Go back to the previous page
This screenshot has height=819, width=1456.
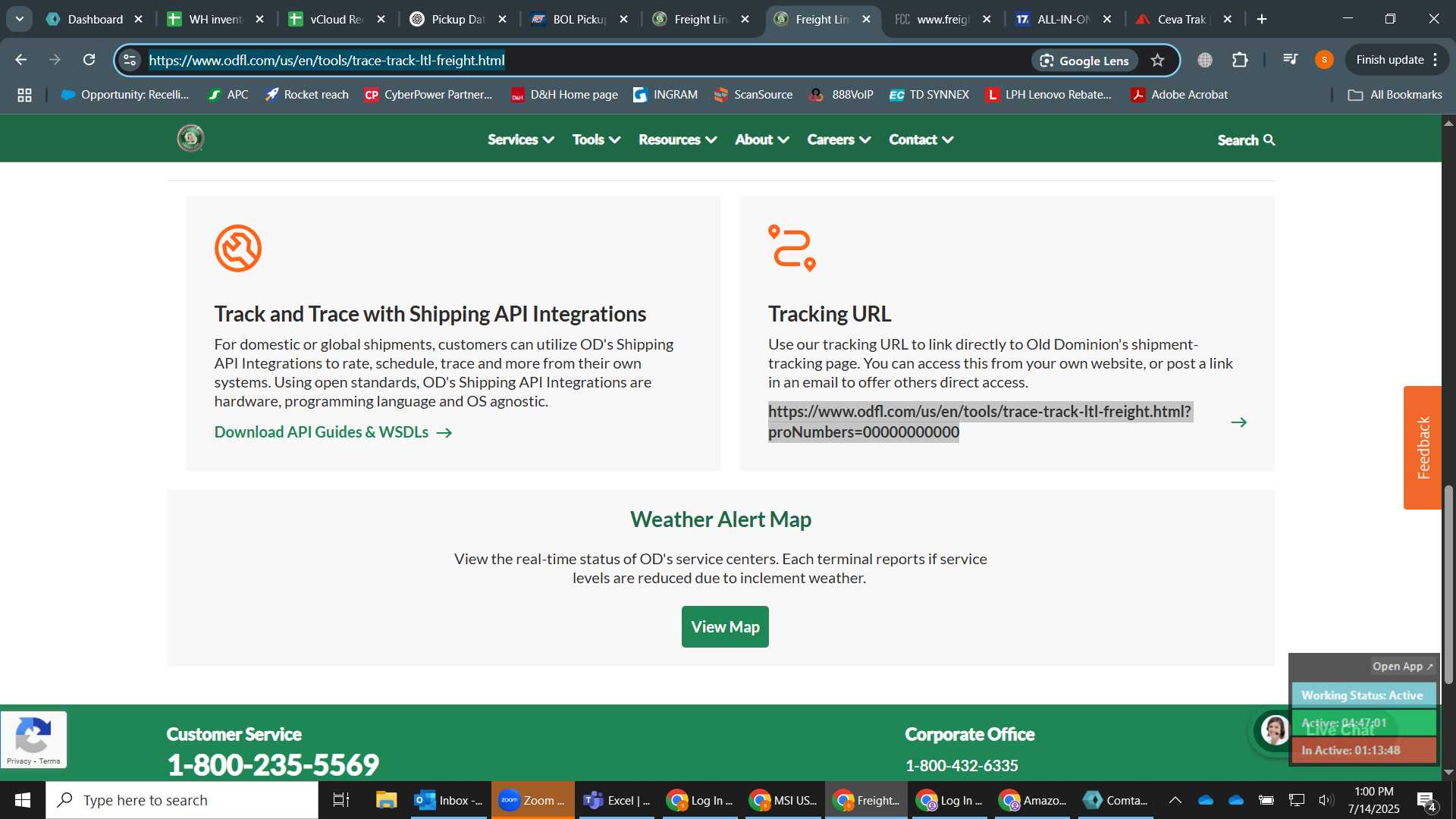pos(21,60)
